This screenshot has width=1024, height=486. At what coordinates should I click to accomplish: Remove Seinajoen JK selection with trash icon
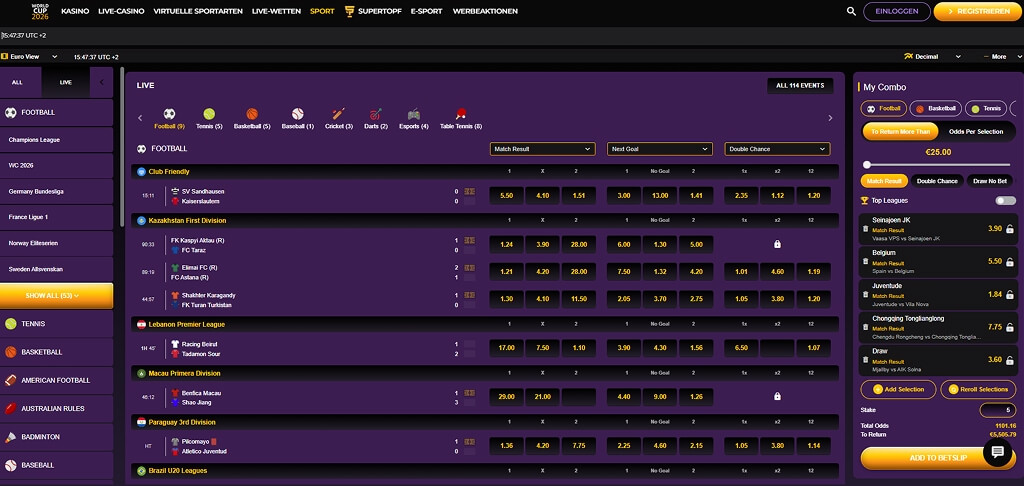coord(865,229)
